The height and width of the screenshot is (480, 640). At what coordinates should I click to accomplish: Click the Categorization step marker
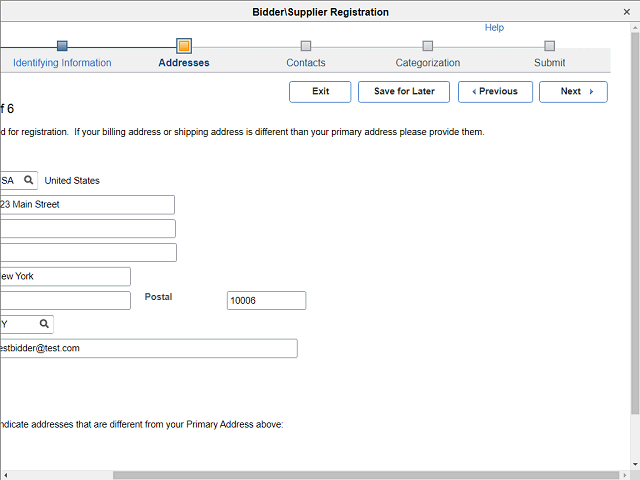tap(427, 46)
